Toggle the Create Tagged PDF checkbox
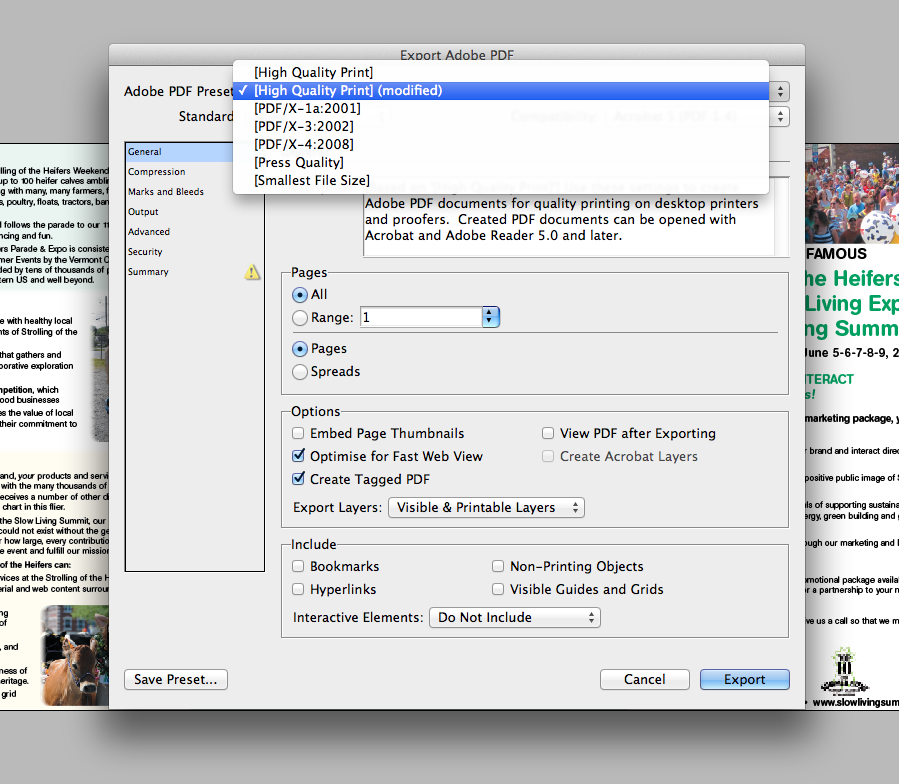The image size is (899, 784). tap(298, 479)
